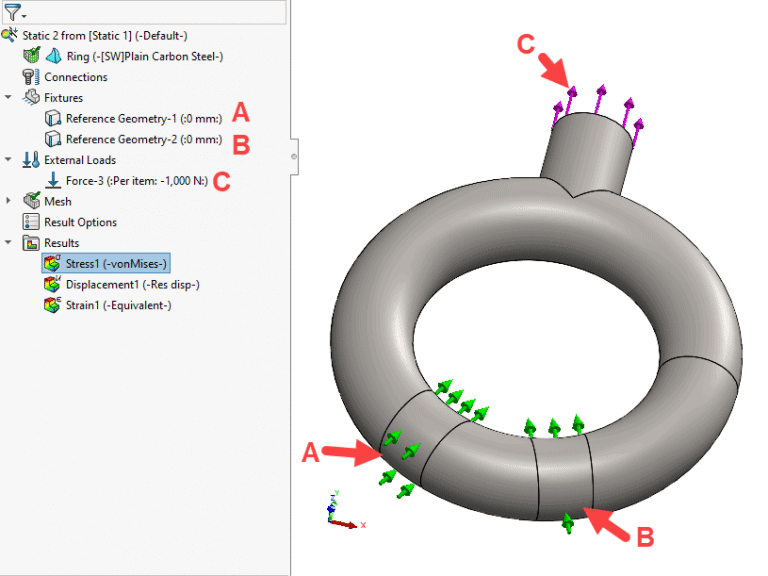The width and height of the screenshot is (768, 576).
Task: Collapse the Results folder node
Action: pyautogui.click(x=9, y=243)
